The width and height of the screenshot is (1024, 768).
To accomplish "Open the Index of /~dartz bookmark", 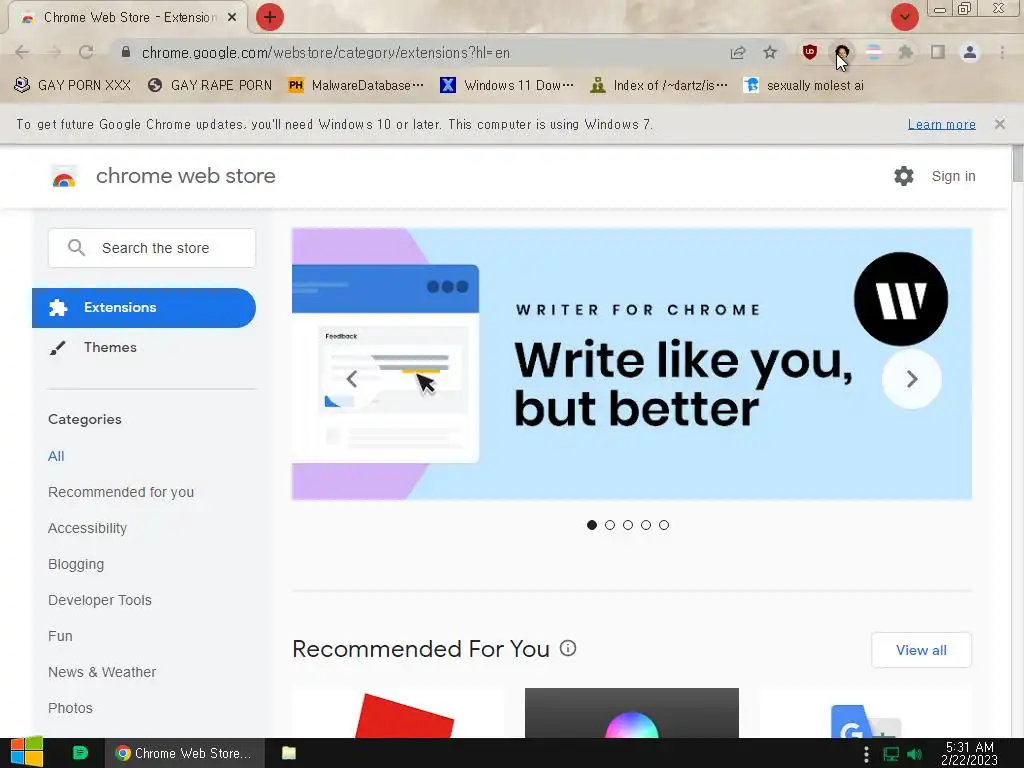I will pos(660,86).
